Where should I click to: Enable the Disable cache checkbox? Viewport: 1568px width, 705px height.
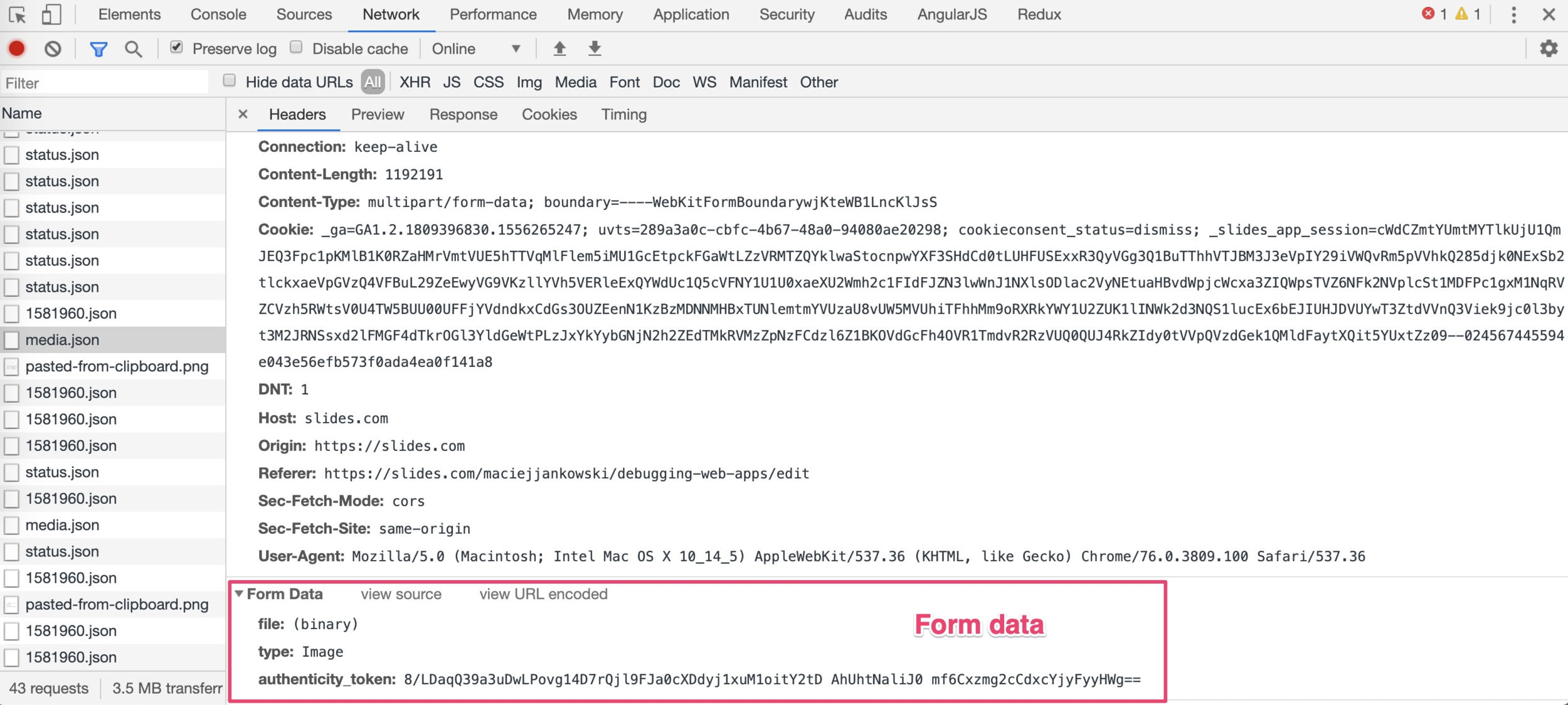(x=296, y=47)
